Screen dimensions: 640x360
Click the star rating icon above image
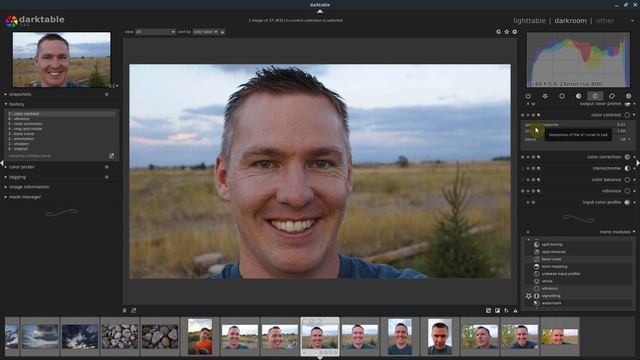(x=507, y=31)
